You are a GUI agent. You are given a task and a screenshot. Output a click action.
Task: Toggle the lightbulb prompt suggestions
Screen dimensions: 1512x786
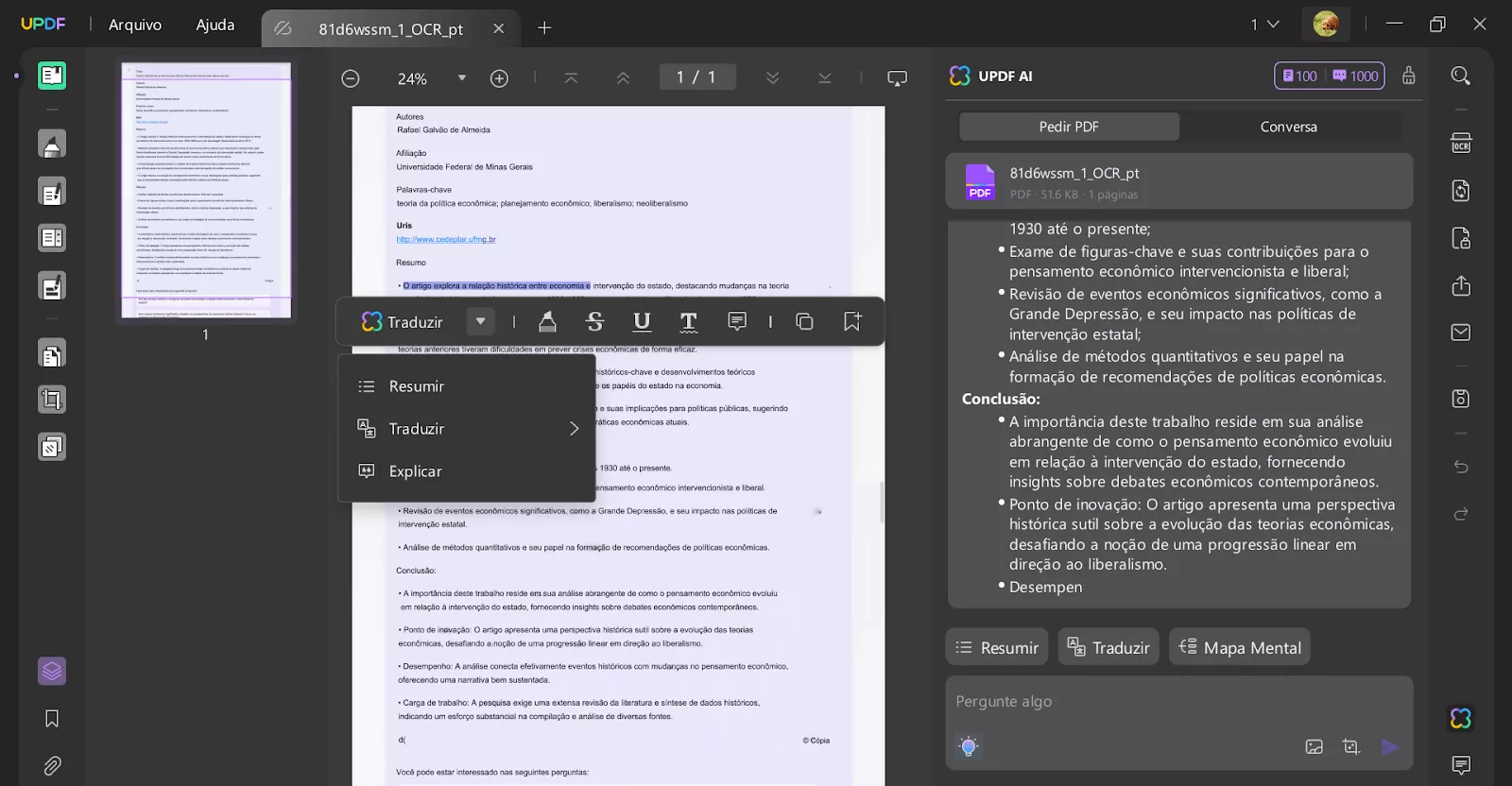(x=968, y=746)
